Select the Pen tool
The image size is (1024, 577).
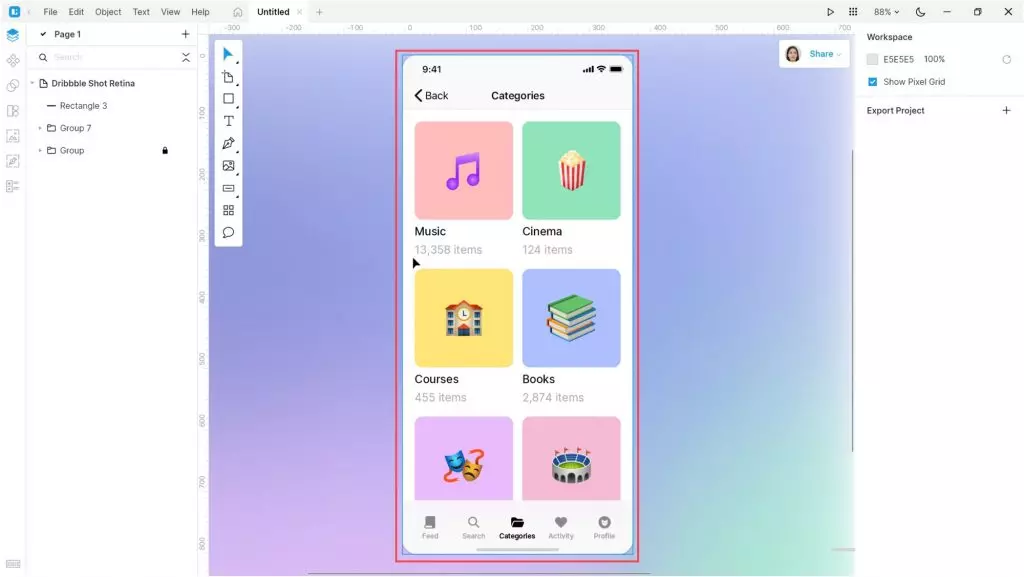click(x=228, y=144)
